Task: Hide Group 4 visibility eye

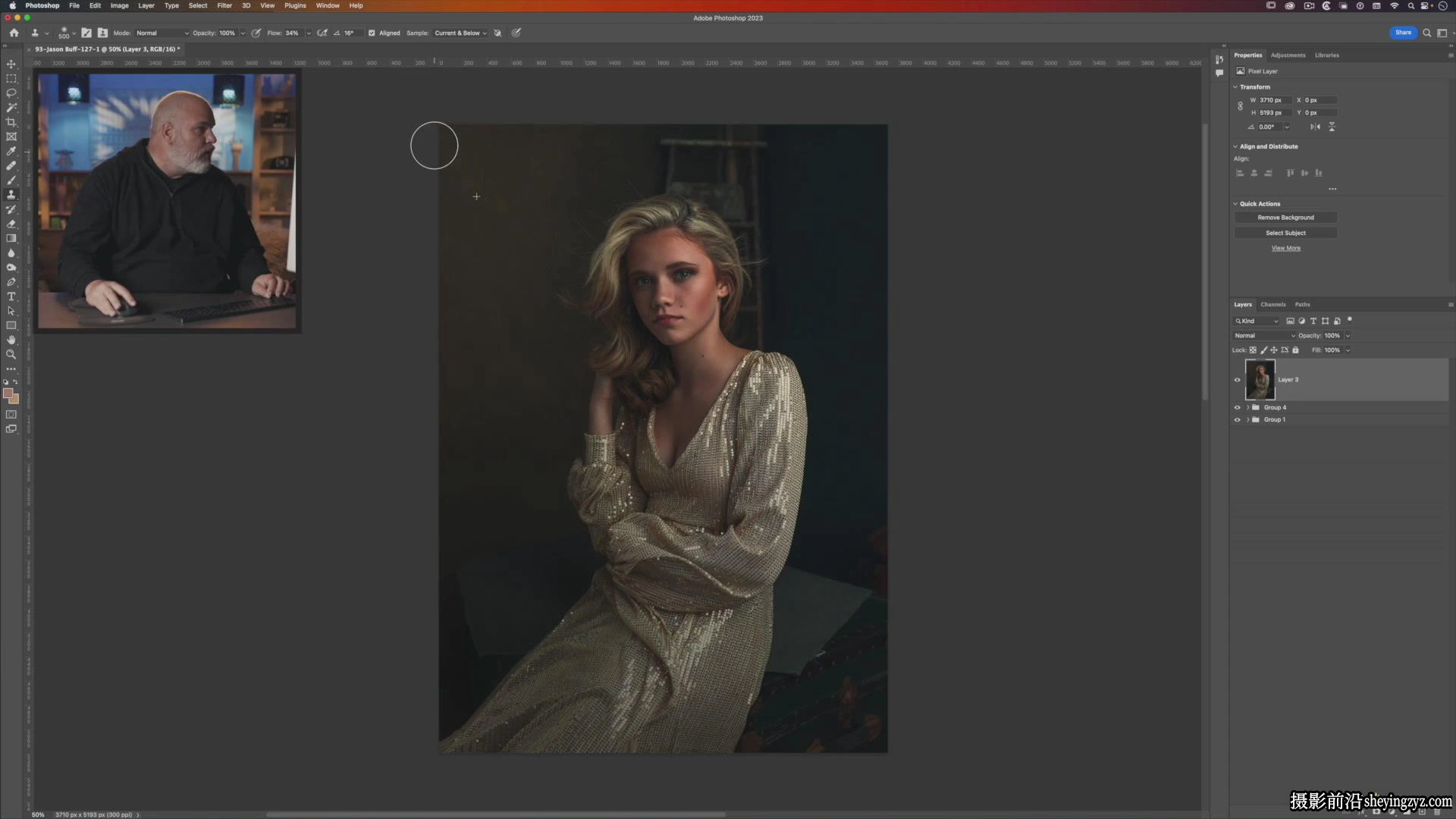Action: [x=1238, y=407]
